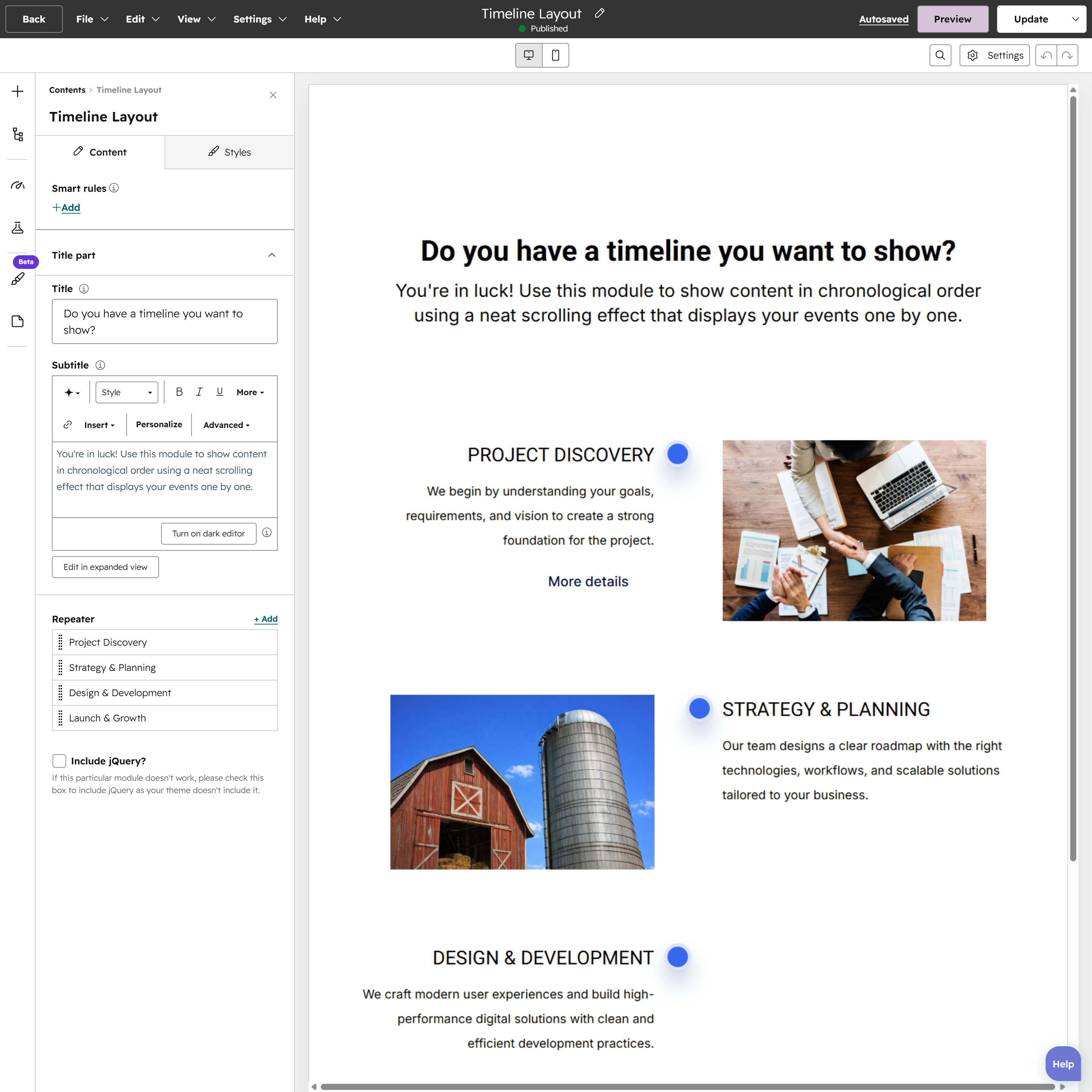Grab Project Discovery drag handle
This screenshot has height=1092, width=1092.
click(60, 642)
